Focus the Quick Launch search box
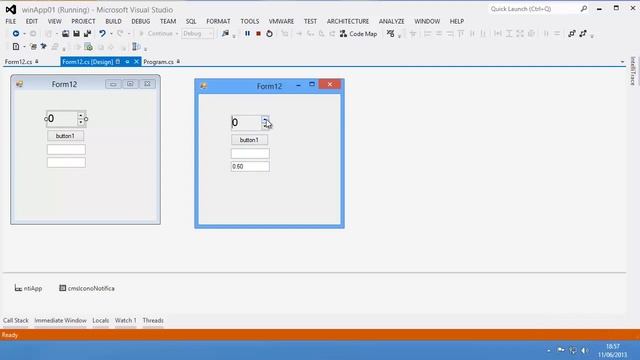 tap(533, 9)
